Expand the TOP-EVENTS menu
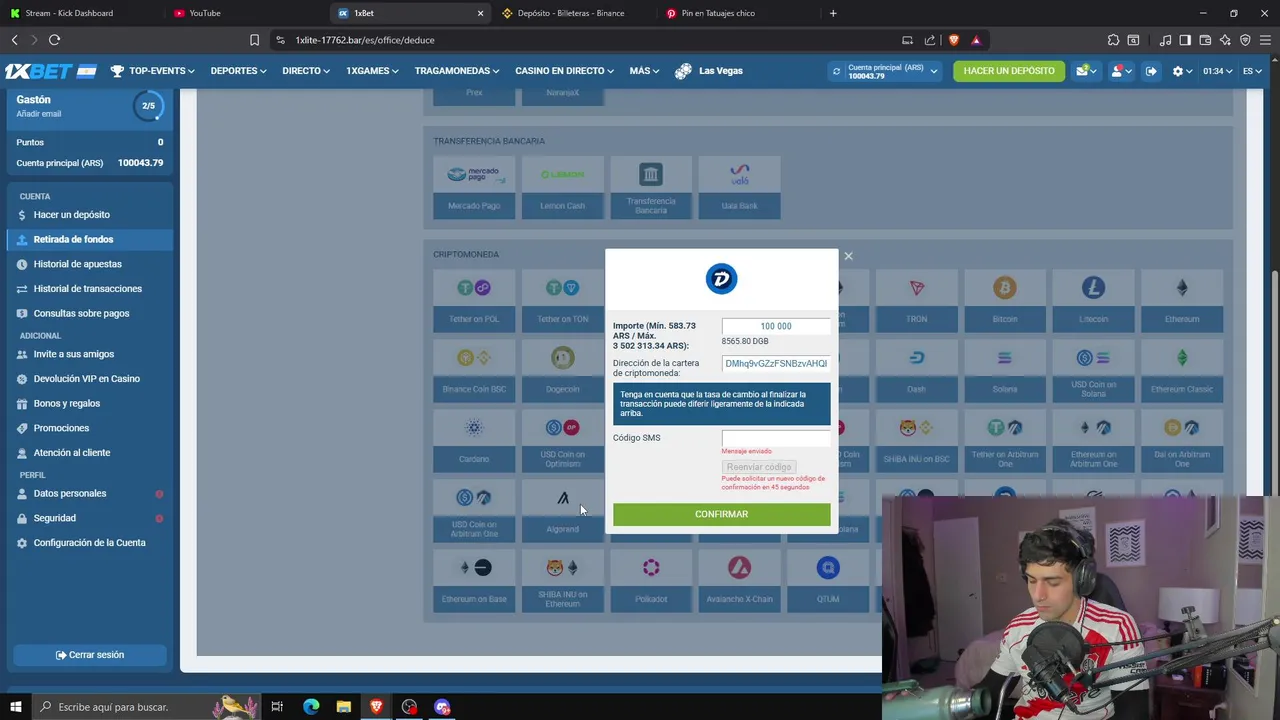1280x720 pixels. pos(152,71)
